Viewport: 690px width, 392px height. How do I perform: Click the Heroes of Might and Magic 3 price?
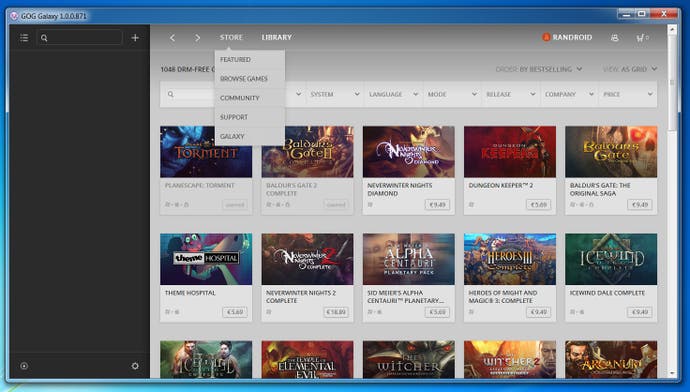point(538,312)
